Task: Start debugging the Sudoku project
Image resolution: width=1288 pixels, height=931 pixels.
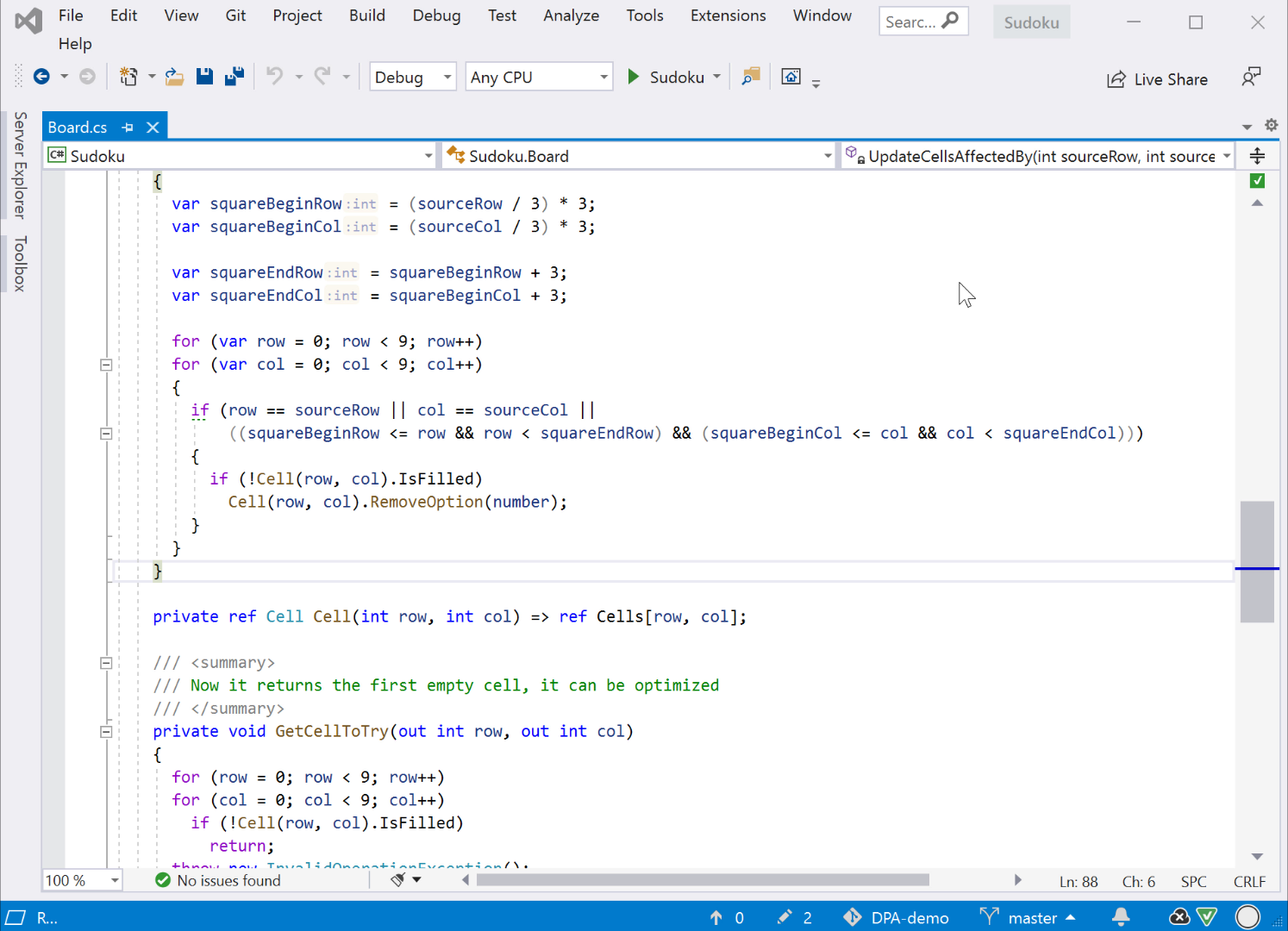Action: (x=635, y=77)
